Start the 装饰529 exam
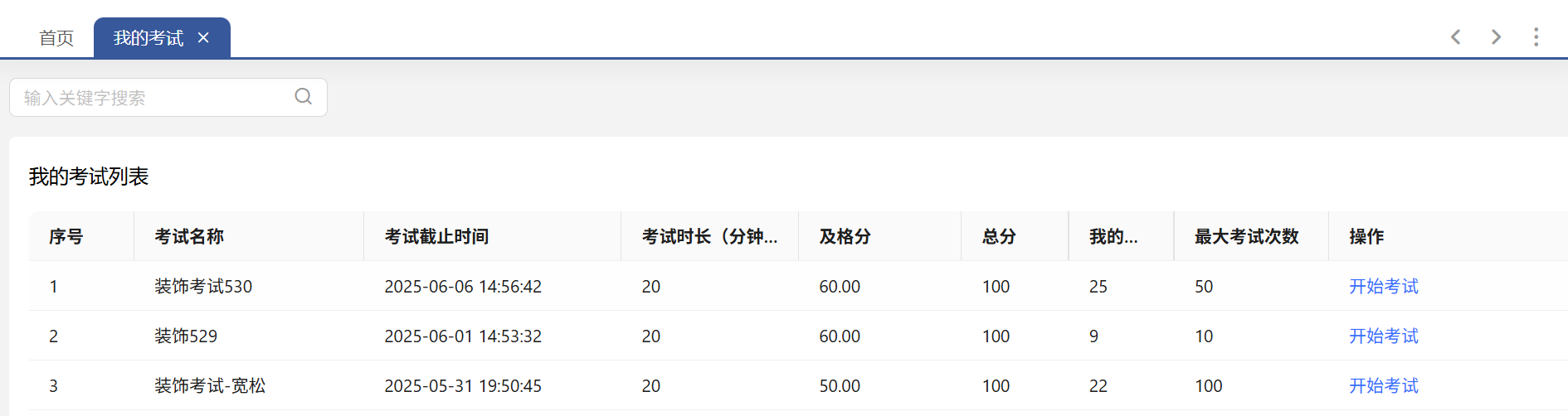This screenshot has height=416, width=1568. click(x=1383, y=336)
